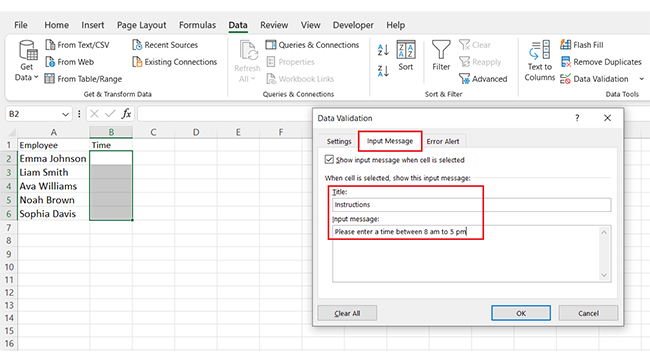Image resolution: width=650 pixels, height=362 pixels.
Task: Close the Data Validation dialog
Action: [x=607, y=118]
